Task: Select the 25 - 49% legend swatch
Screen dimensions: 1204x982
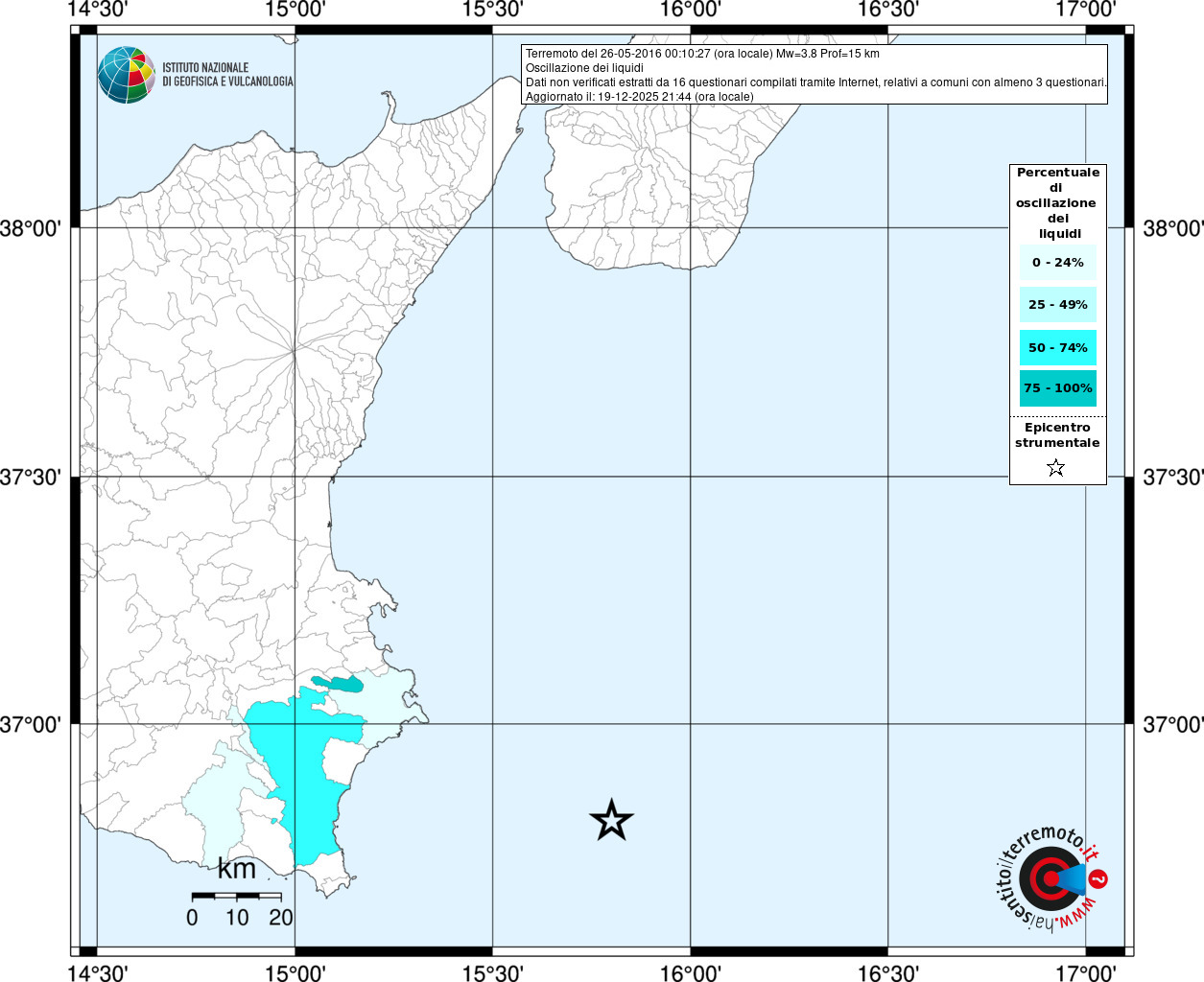Action: tap(1058, 304)
